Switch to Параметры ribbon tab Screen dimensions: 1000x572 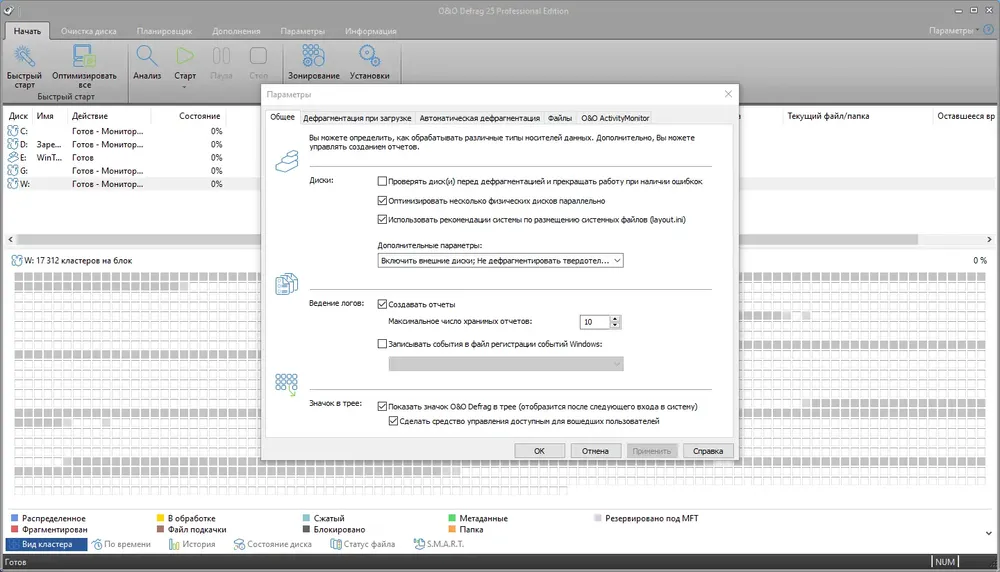[302, 31]
